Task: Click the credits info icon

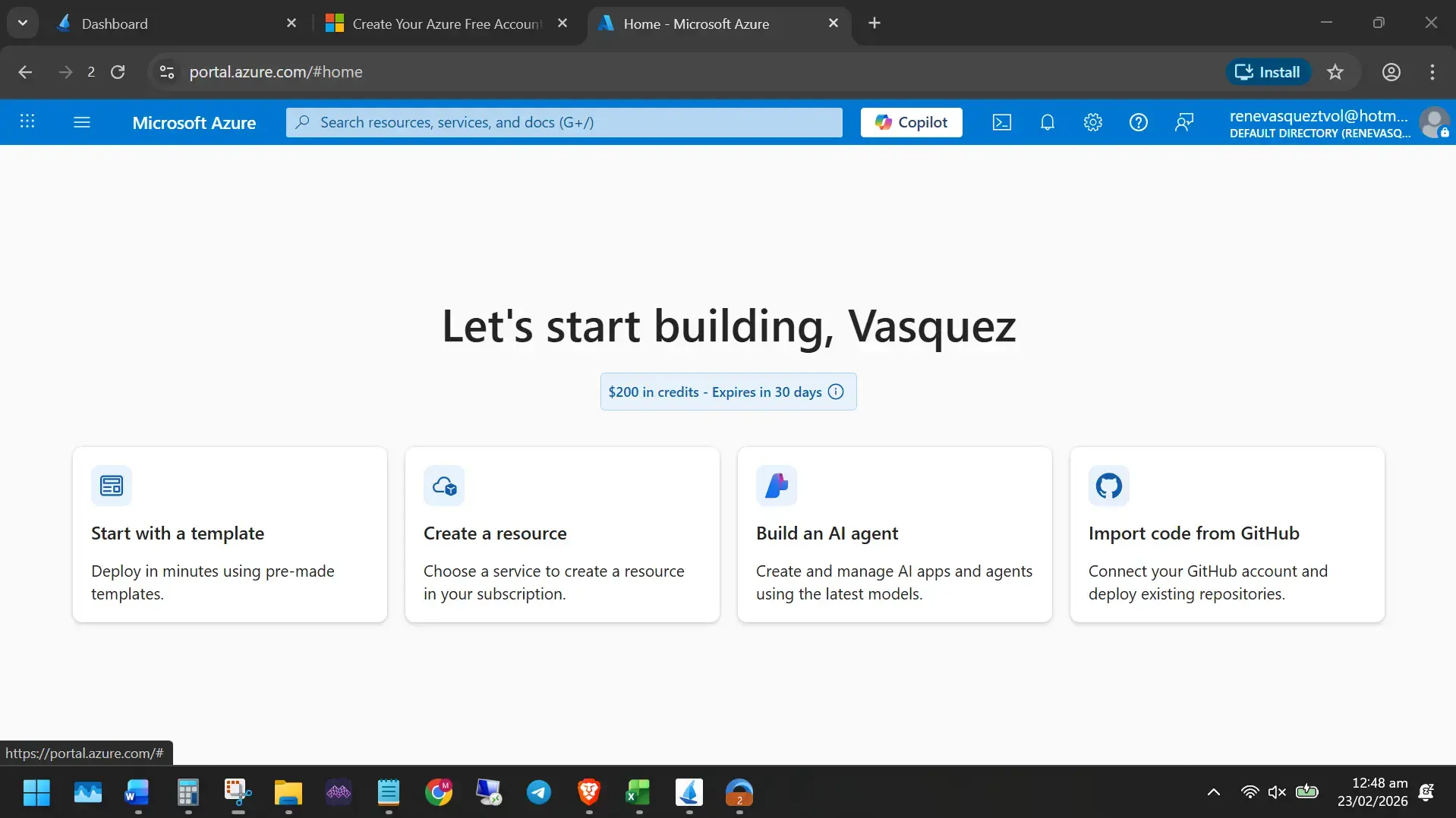Action: click(836, 392)
